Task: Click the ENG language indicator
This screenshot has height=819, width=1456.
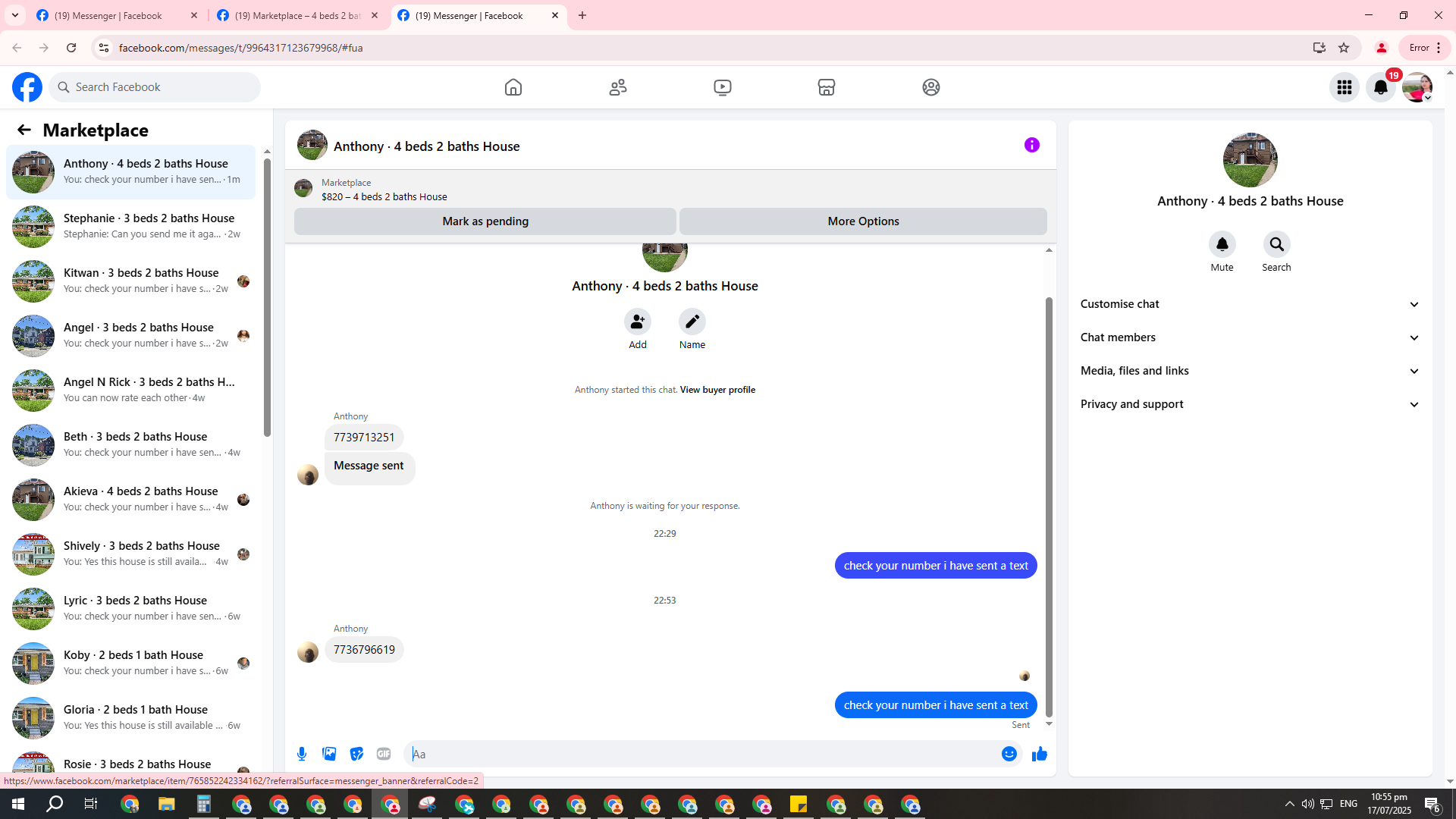Action: (x=1348, y=804)
